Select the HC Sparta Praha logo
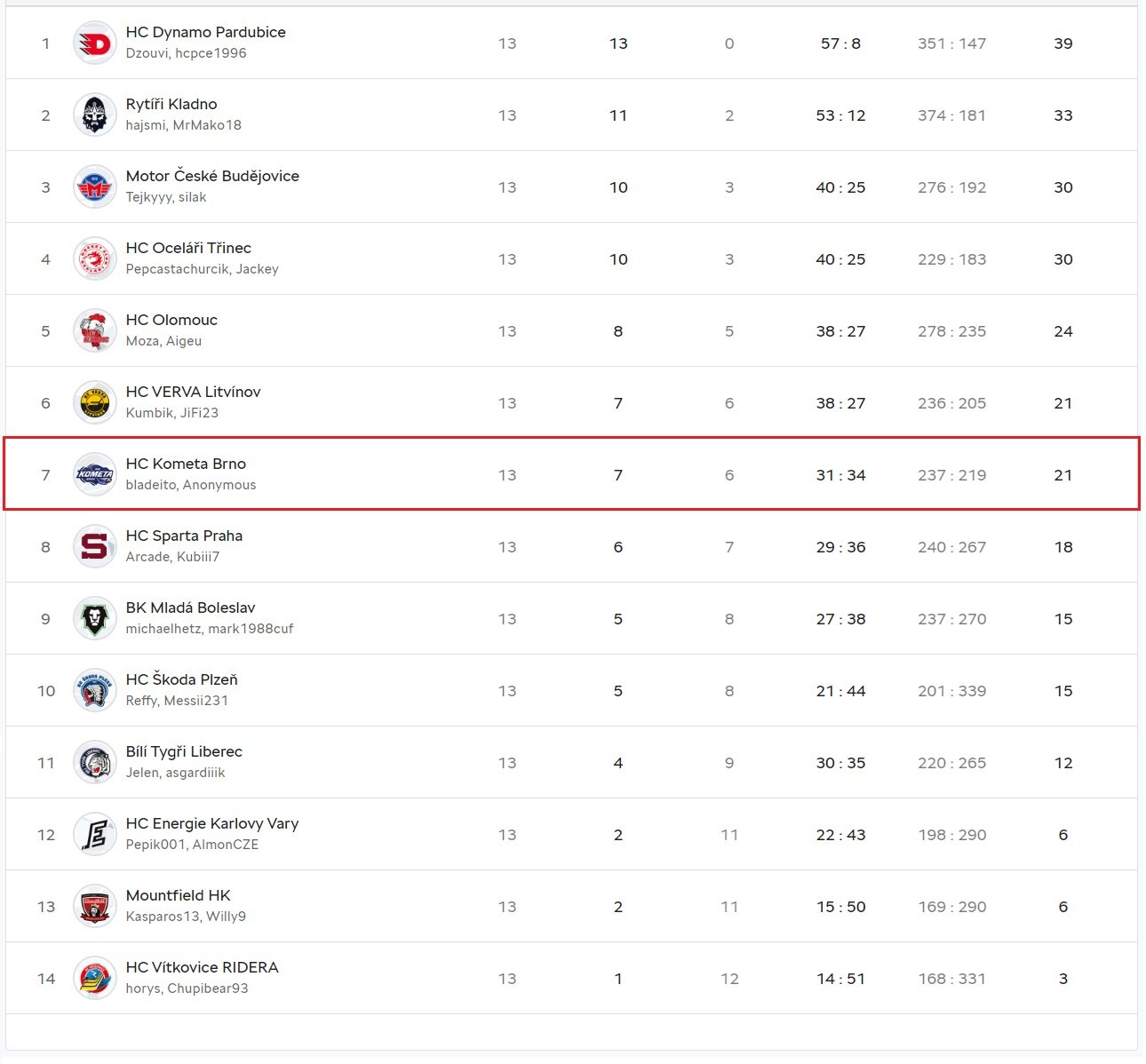This screenshot has width=1146, height=1064. point(94,547)
